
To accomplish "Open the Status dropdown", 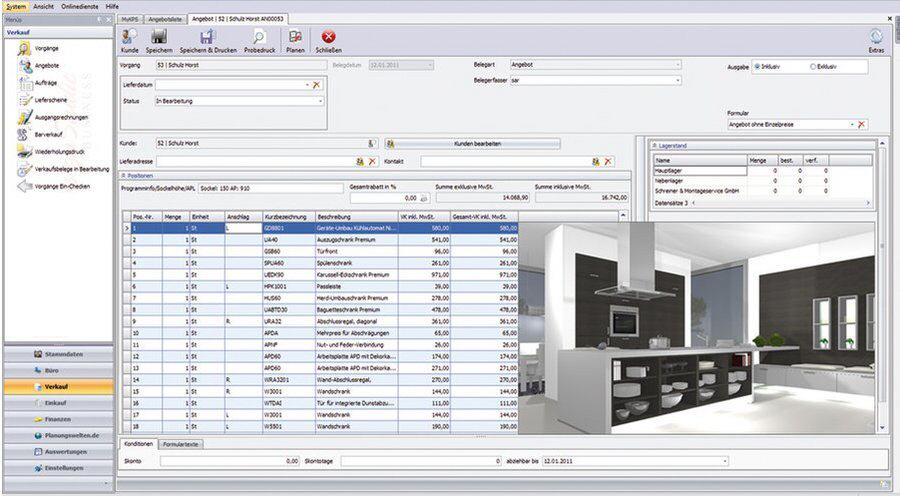I will point(320,101).
